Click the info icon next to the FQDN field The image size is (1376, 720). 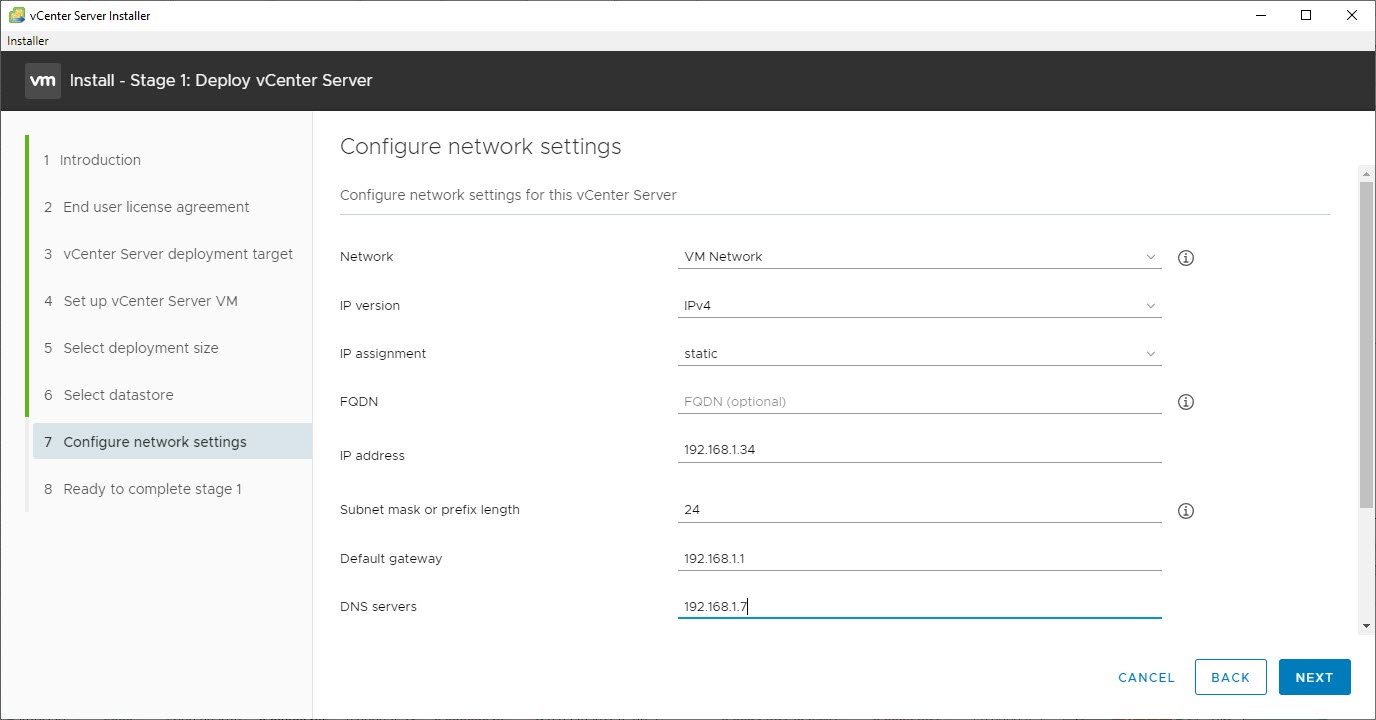pyautogui.click(x=1185, y=401)
